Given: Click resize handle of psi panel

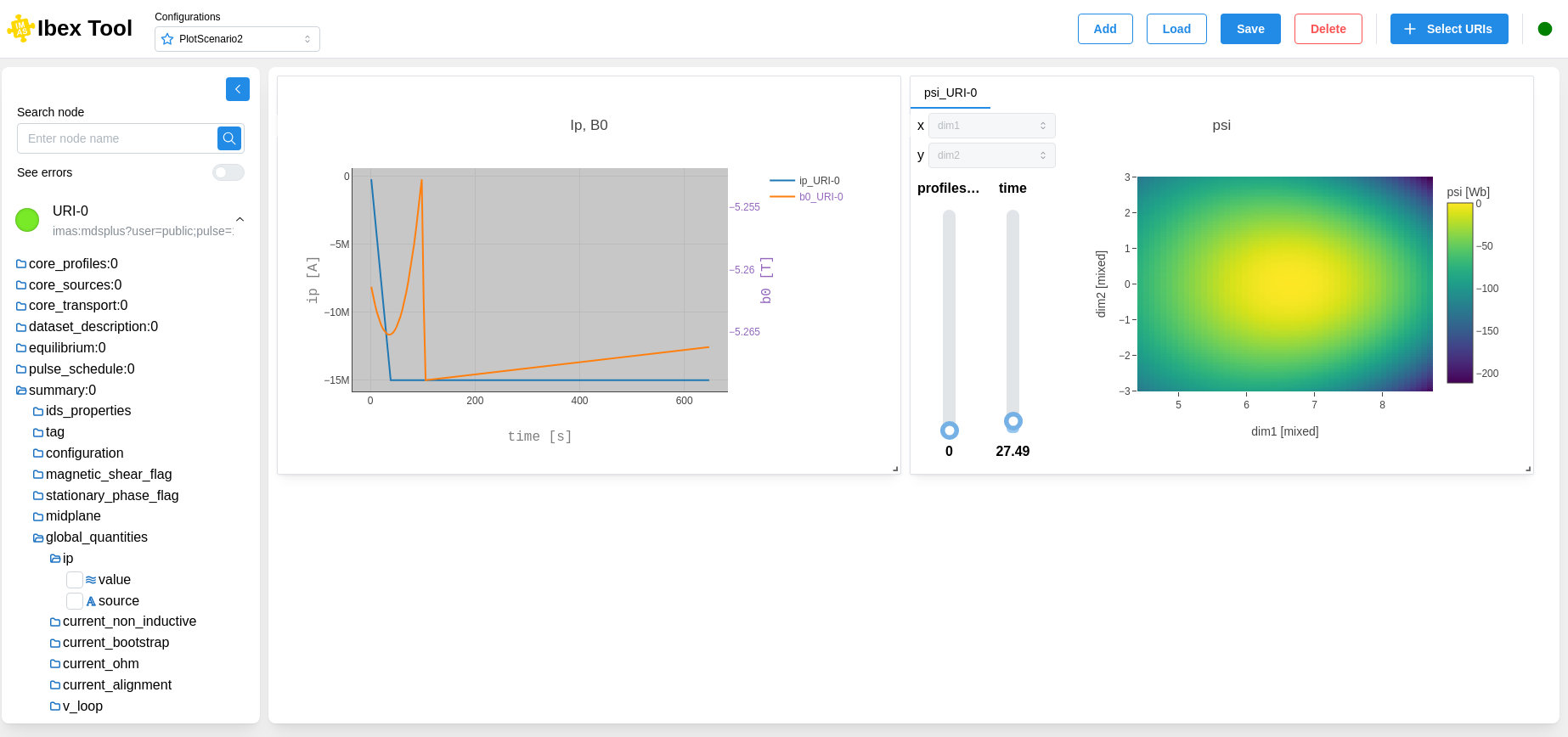Looking at the screenshot, I should tap(1528, 469).
